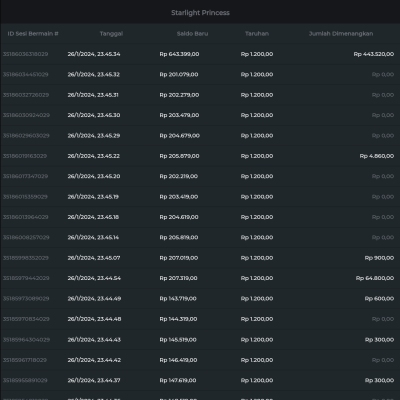
Task: Click the balance Rp 144.319,00
Action: click(178, 319)
